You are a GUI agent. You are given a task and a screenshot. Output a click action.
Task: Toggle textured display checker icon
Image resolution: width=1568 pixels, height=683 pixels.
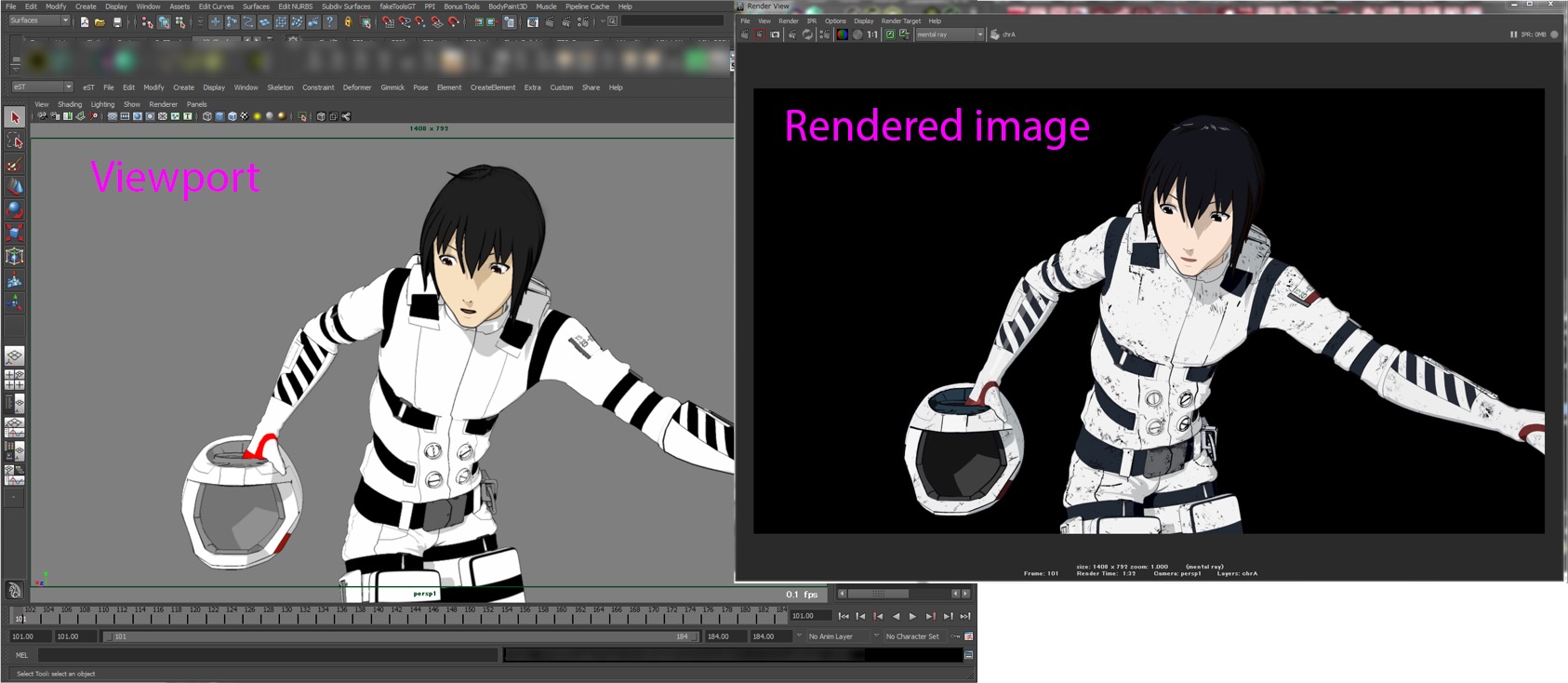coord(245,116)
